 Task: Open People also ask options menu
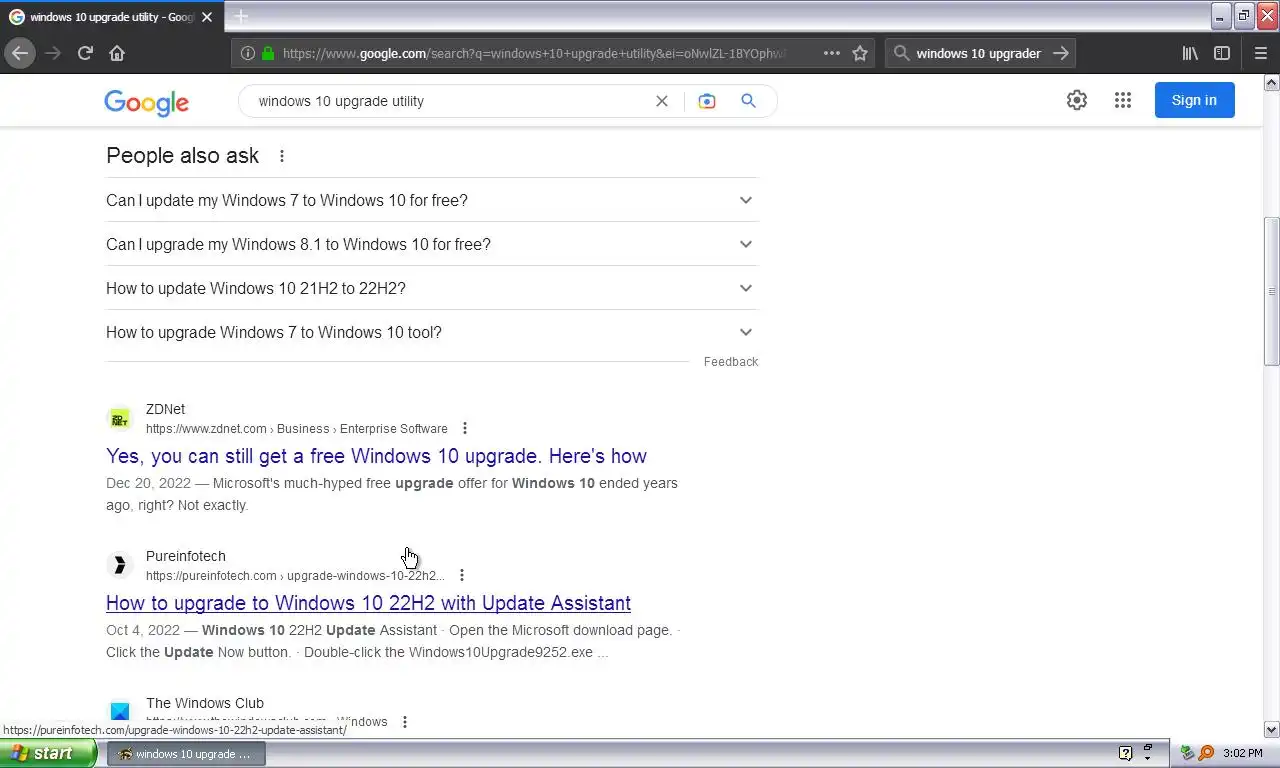coord(282,156)
